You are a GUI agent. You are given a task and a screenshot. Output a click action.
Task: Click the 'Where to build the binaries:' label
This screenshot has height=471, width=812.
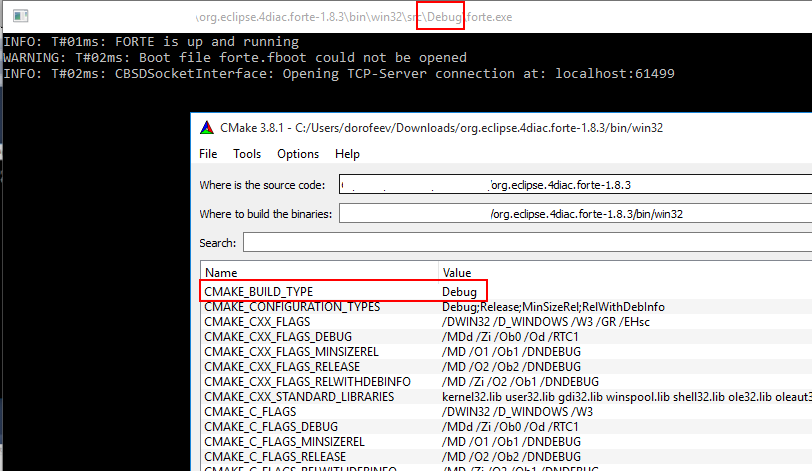(266, 214)
